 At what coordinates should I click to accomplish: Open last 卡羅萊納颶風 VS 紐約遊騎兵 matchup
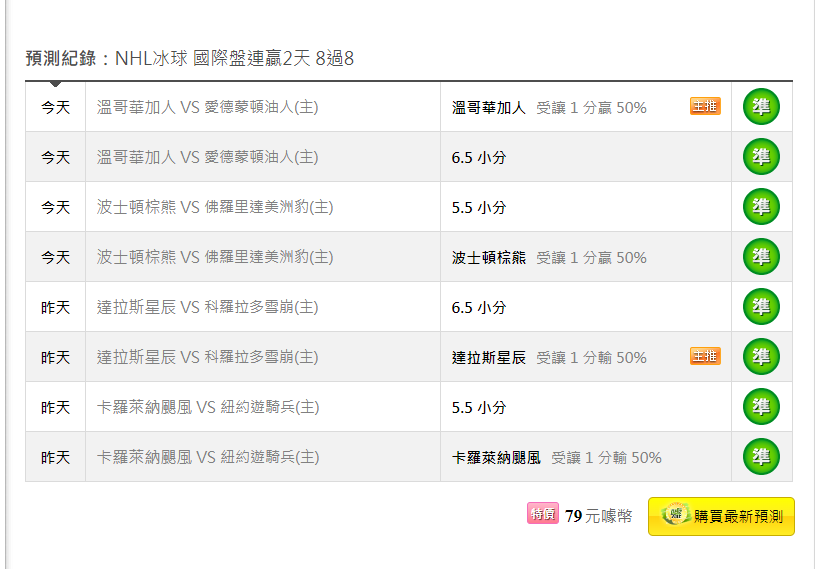click(x=208, y=457)
